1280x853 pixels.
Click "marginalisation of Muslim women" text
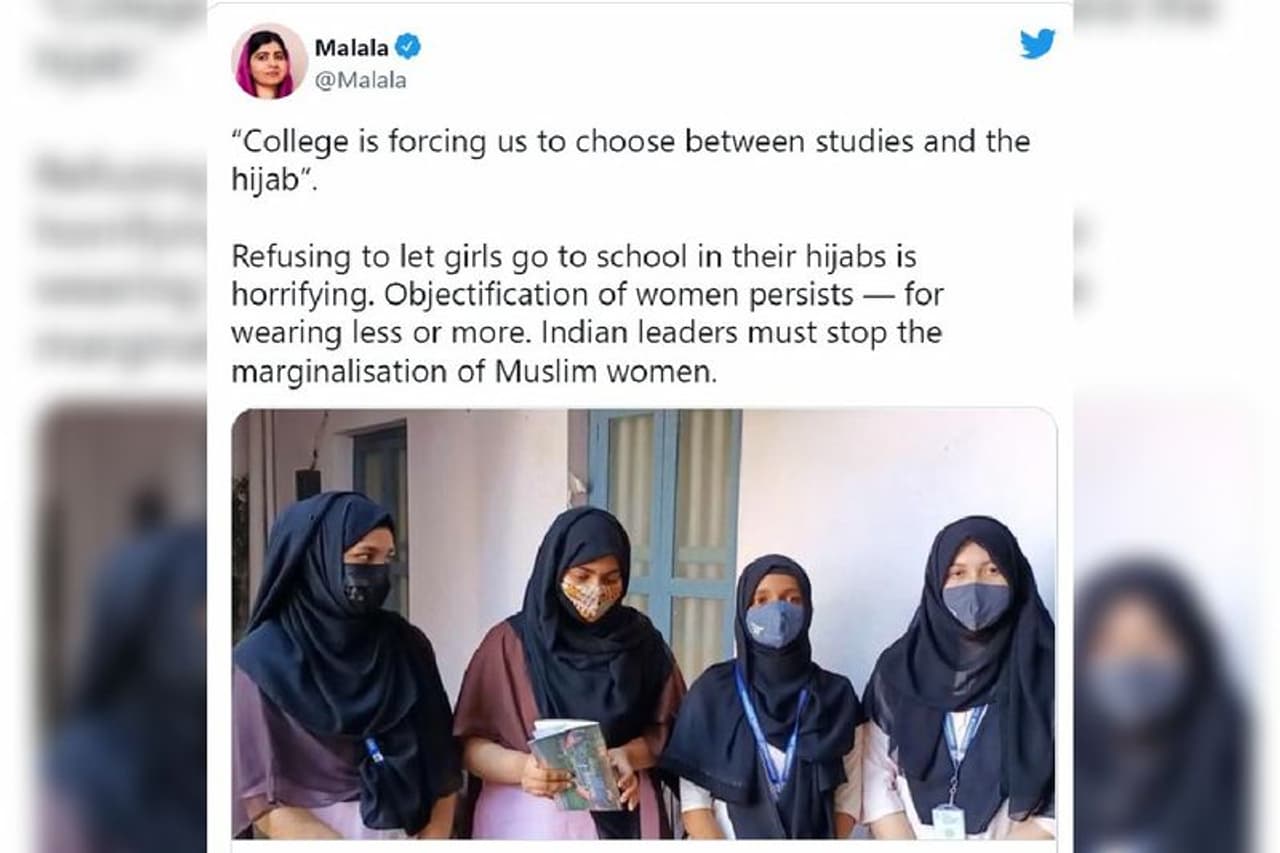[x=475, y=371]
